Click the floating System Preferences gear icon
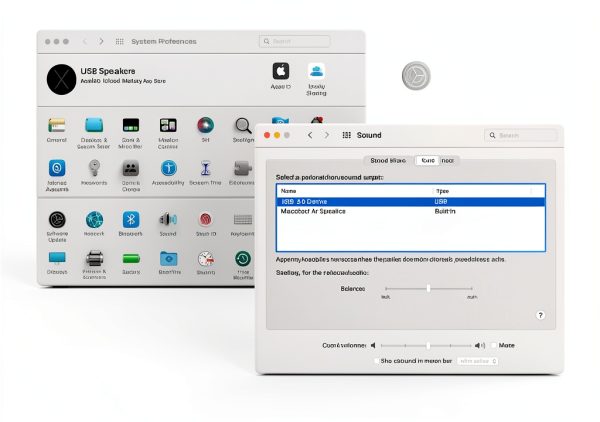The image size is (600, 422). point(416,76)
